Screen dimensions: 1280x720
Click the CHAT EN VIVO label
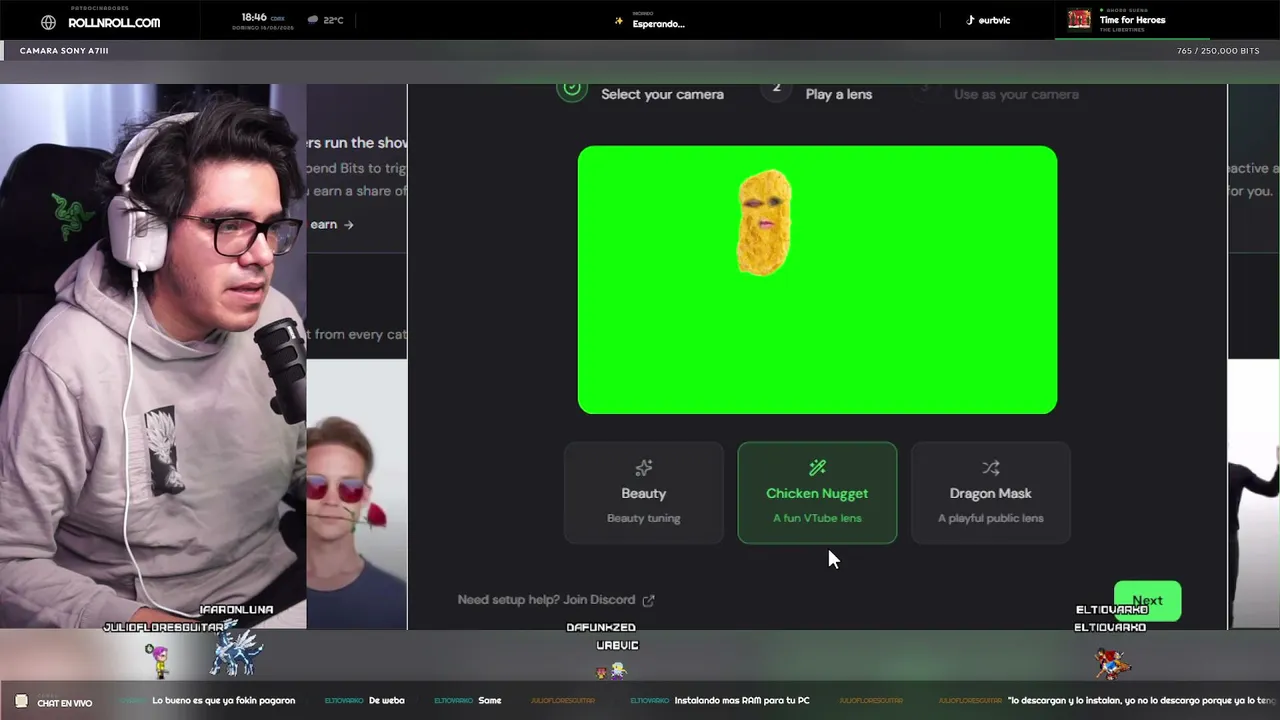pos(64,703)
